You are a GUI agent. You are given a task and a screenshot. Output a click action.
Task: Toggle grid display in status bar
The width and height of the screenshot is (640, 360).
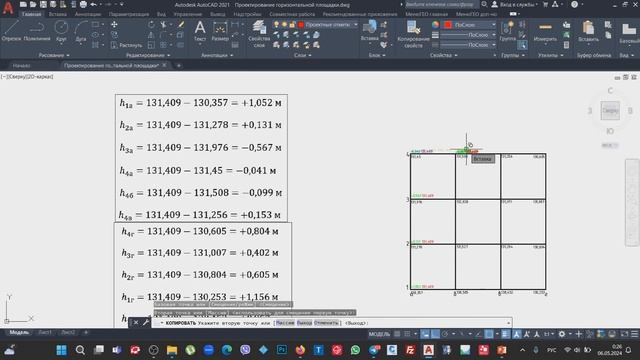coord(397,334)
